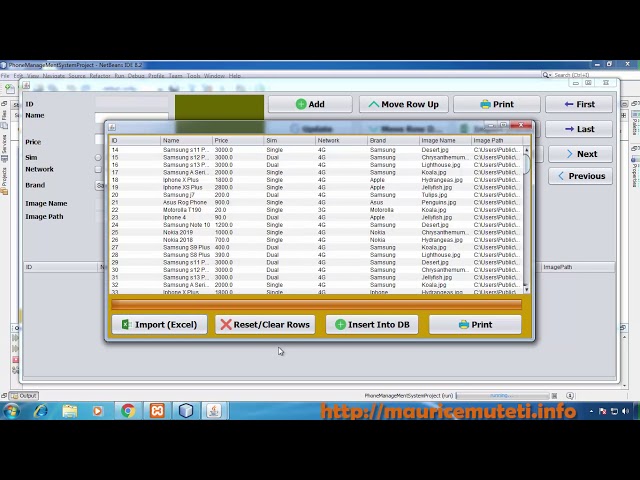
Task: Select the Nokia 2019 row
Action: (x=316, y=232)
